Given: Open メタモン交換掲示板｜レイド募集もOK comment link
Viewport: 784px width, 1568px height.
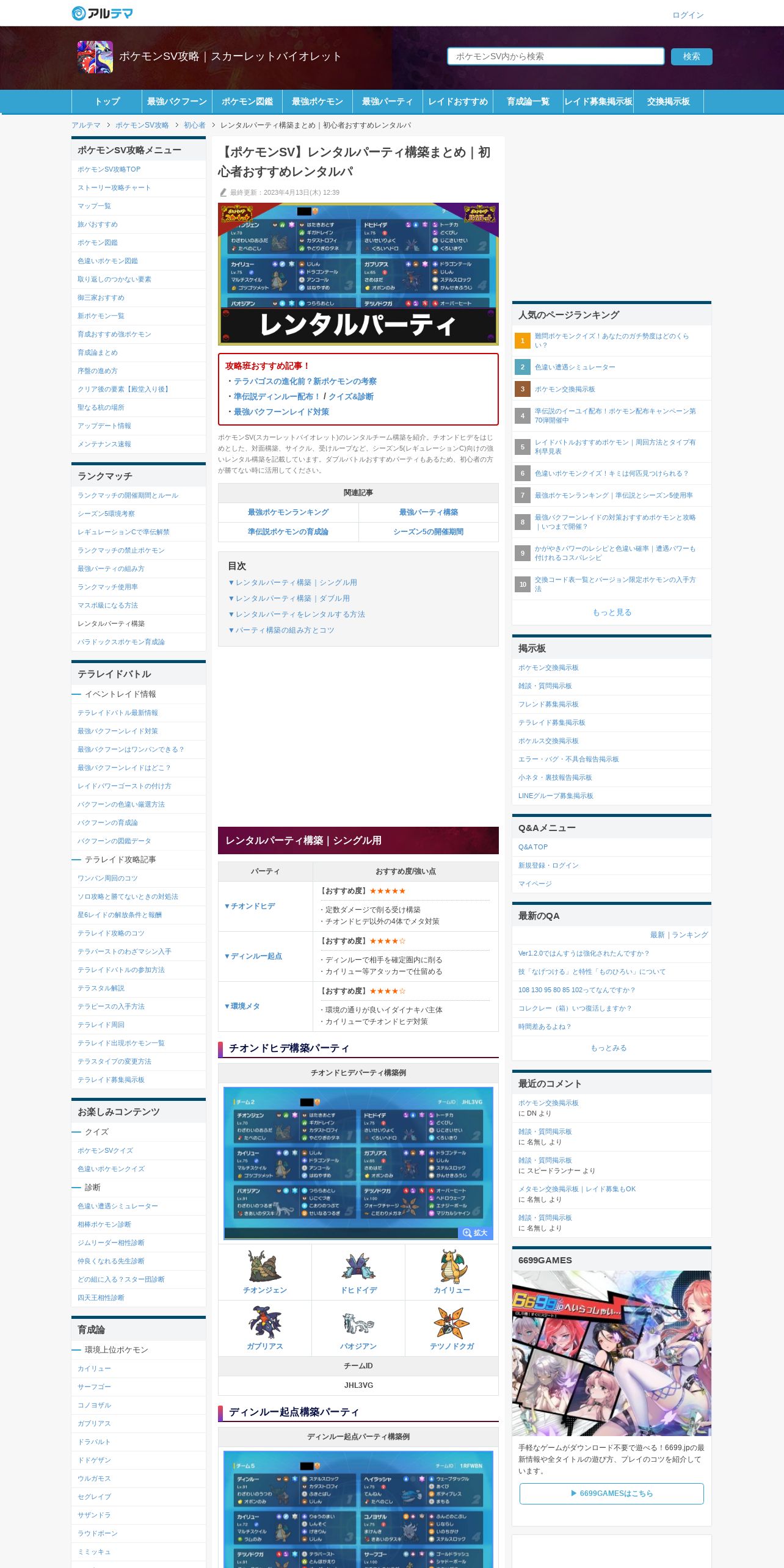Looking at the screenshot, I should click(577, 1189).
